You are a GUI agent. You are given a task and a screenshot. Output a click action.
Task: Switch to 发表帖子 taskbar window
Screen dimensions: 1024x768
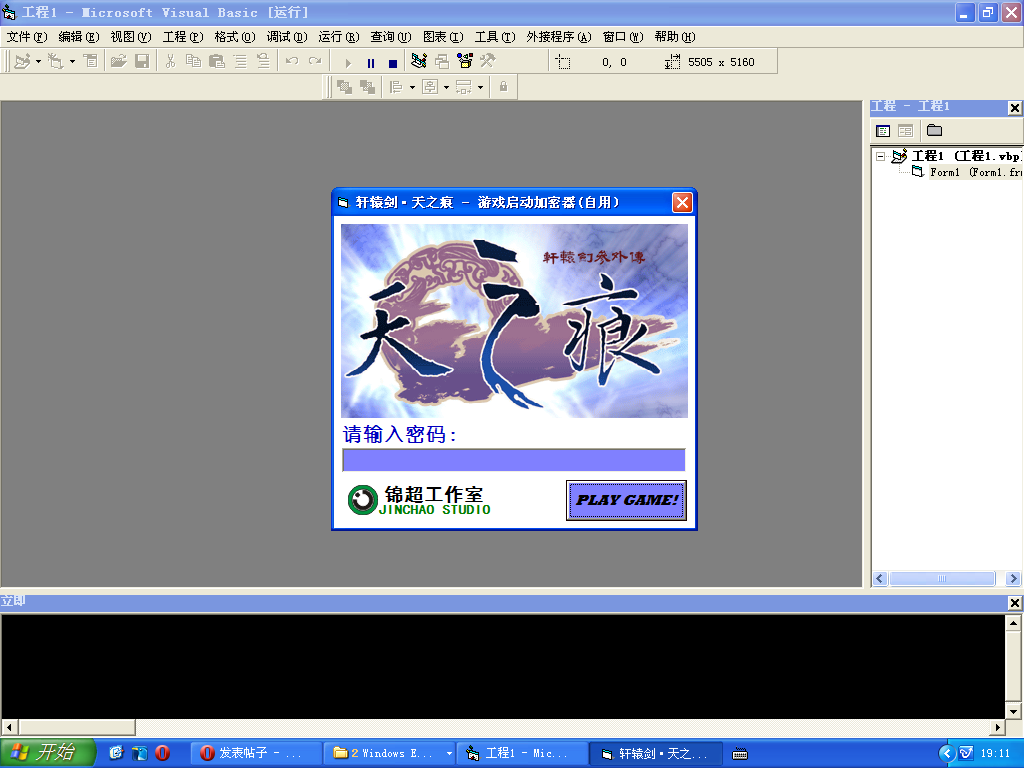click(x=256, y=754)
